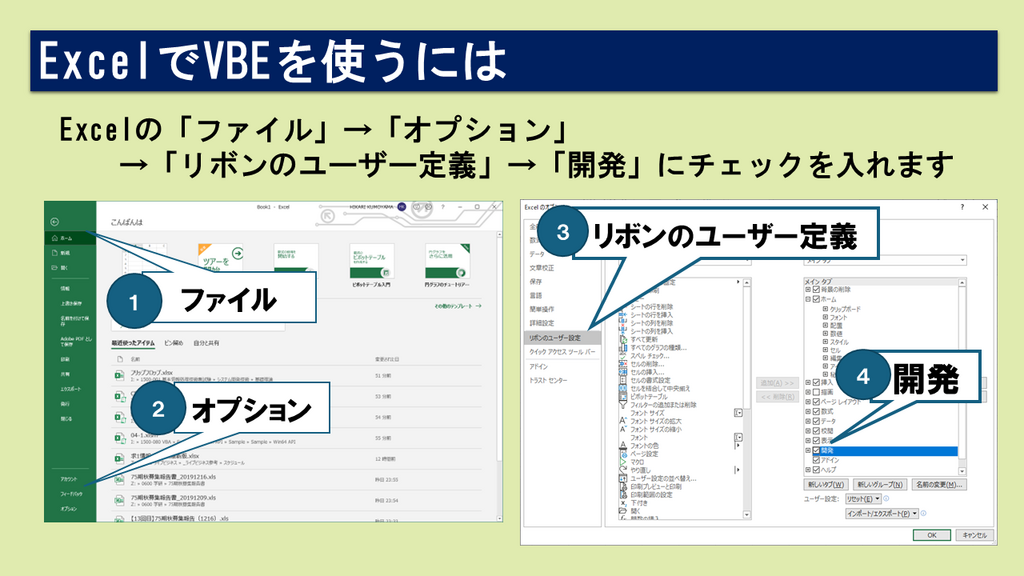The image size is (1024, 576).
Task: Click the 新しいグループ(N) button
Action: pos(880,485)
